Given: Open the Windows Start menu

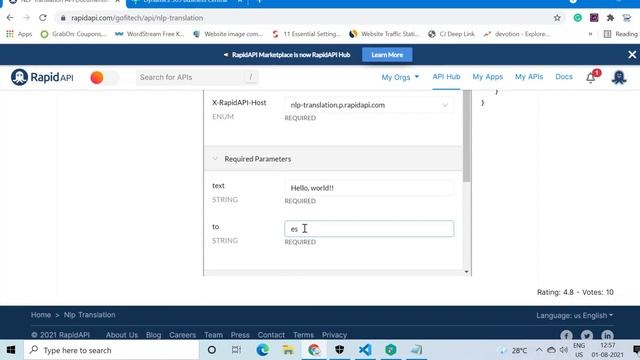Looking at the screenshot, I should click(11, 350).
